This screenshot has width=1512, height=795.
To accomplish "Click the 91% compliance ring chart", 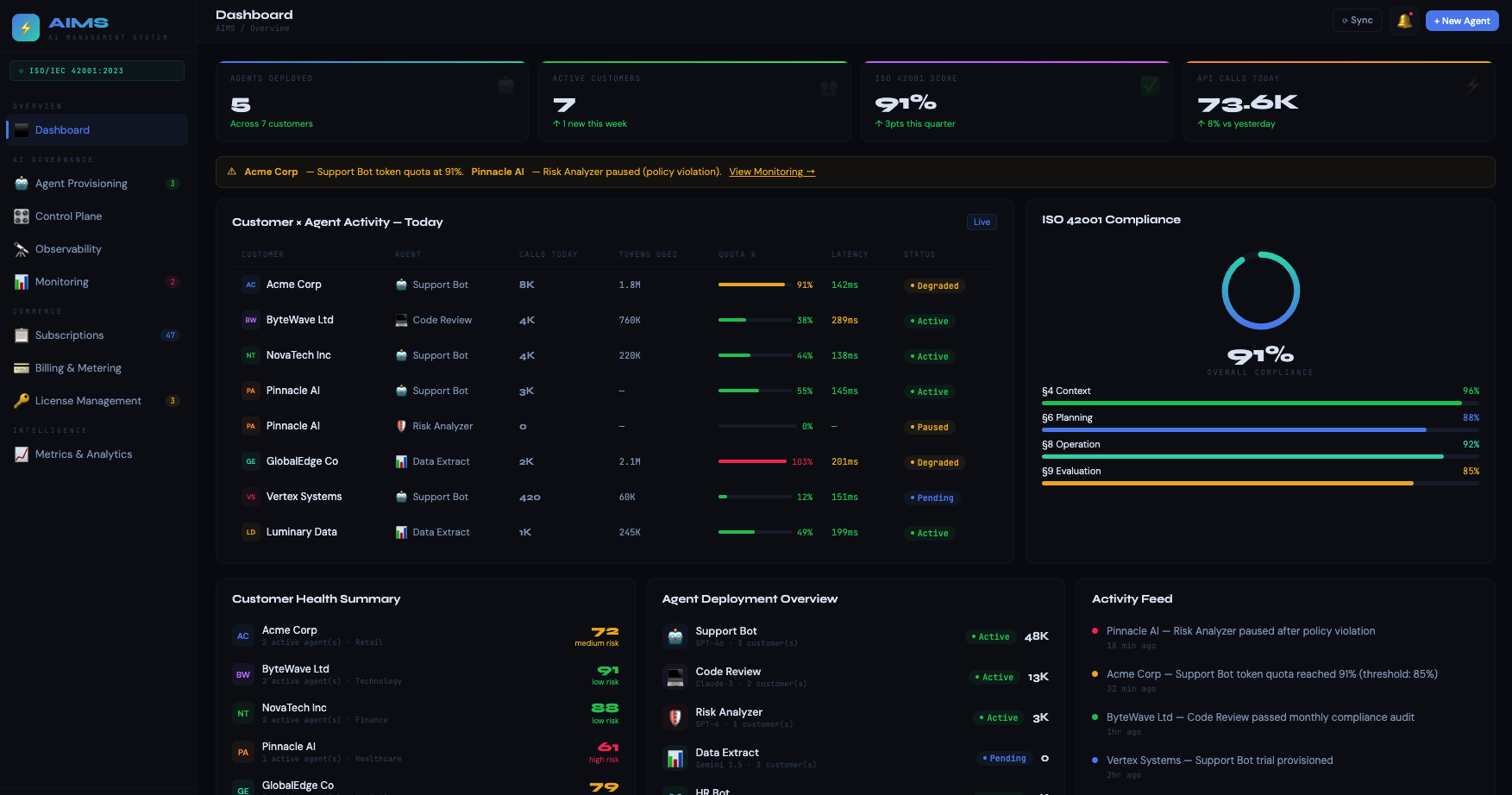I will coord(1261,291).
